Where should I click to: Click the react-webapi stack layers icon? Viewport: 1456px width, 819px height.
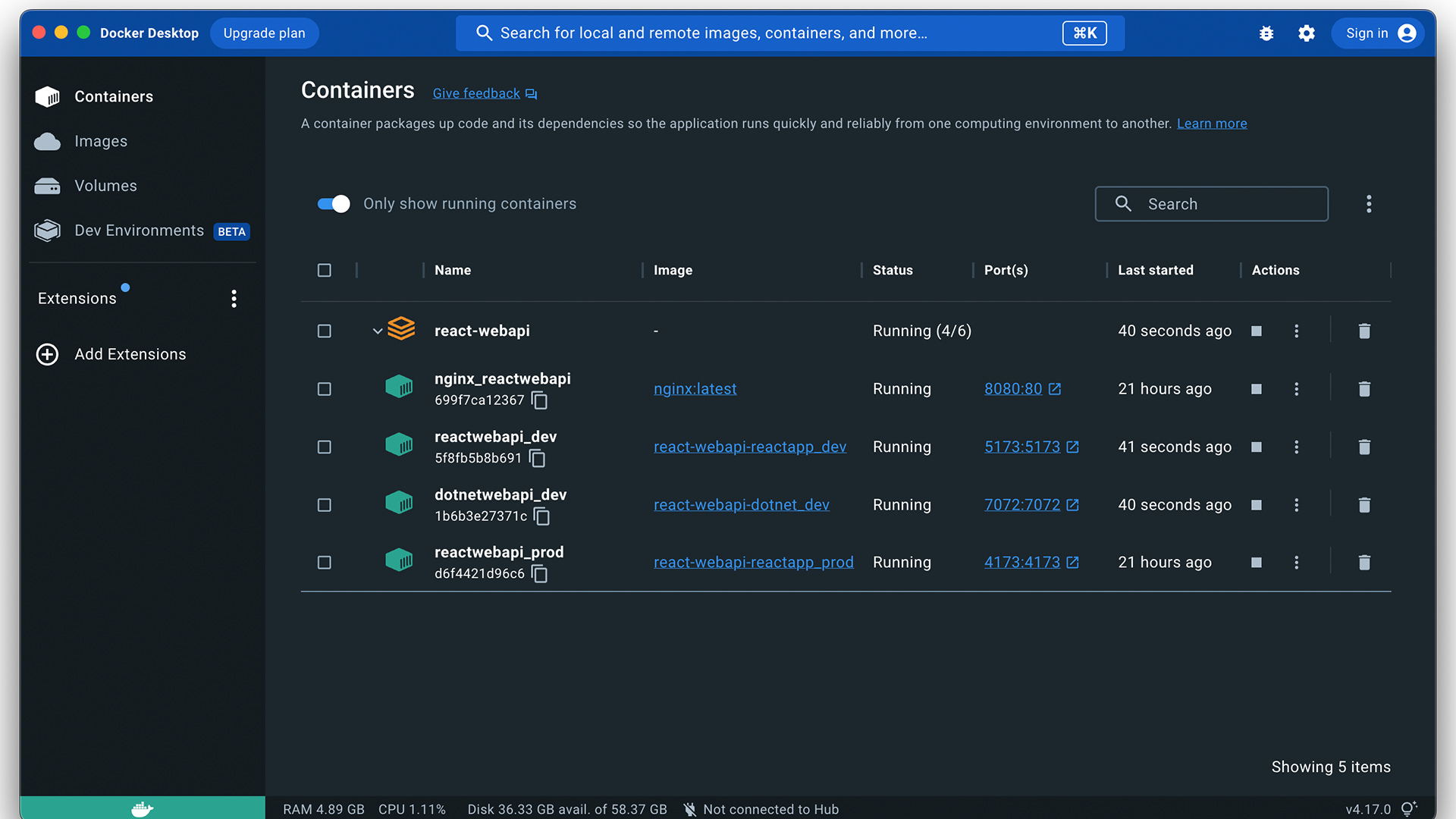click(401, 329)
